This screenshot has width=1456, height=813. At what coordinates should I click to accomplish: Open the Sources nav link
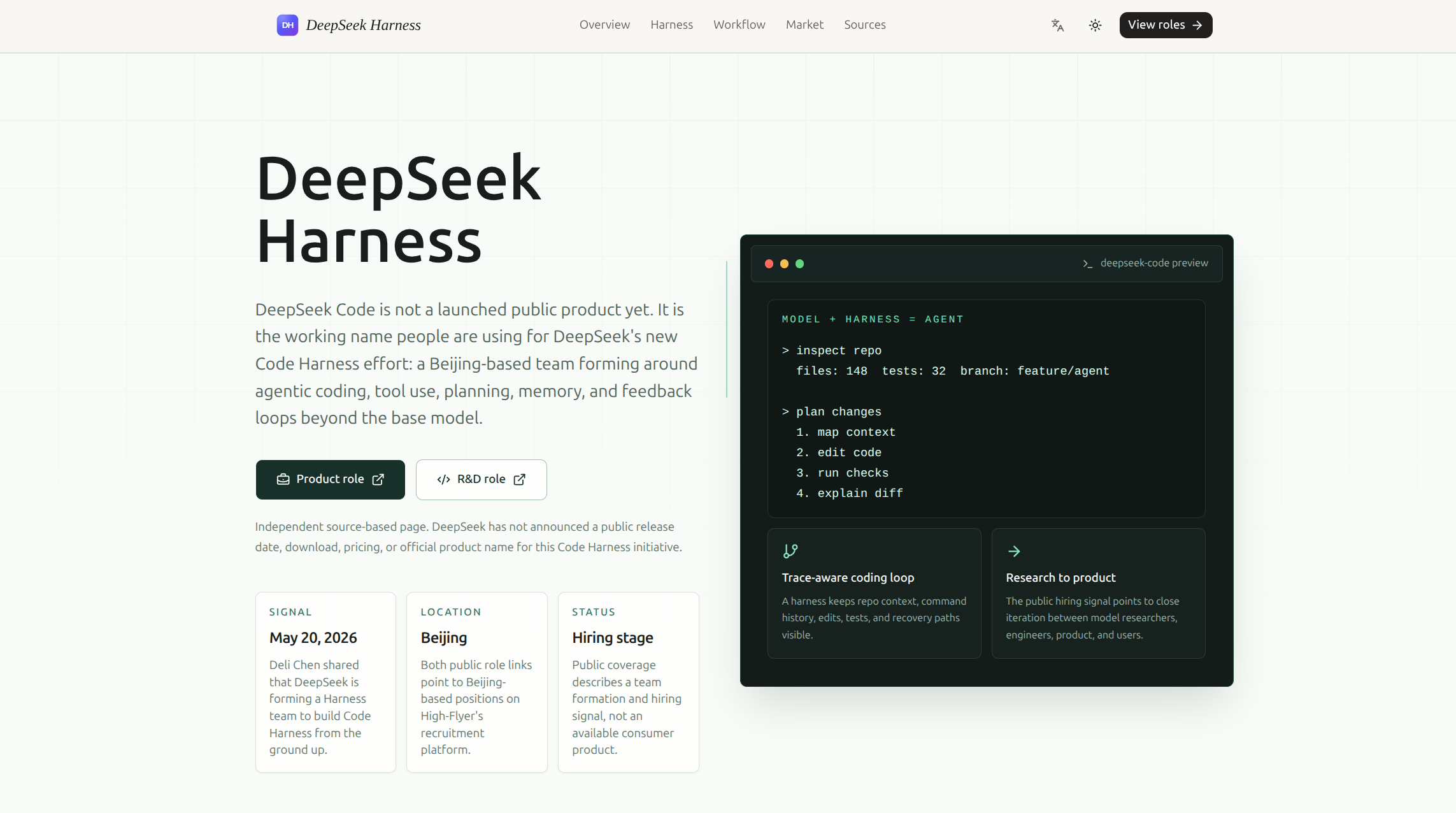pyautogui.click(x=864, y=25)
